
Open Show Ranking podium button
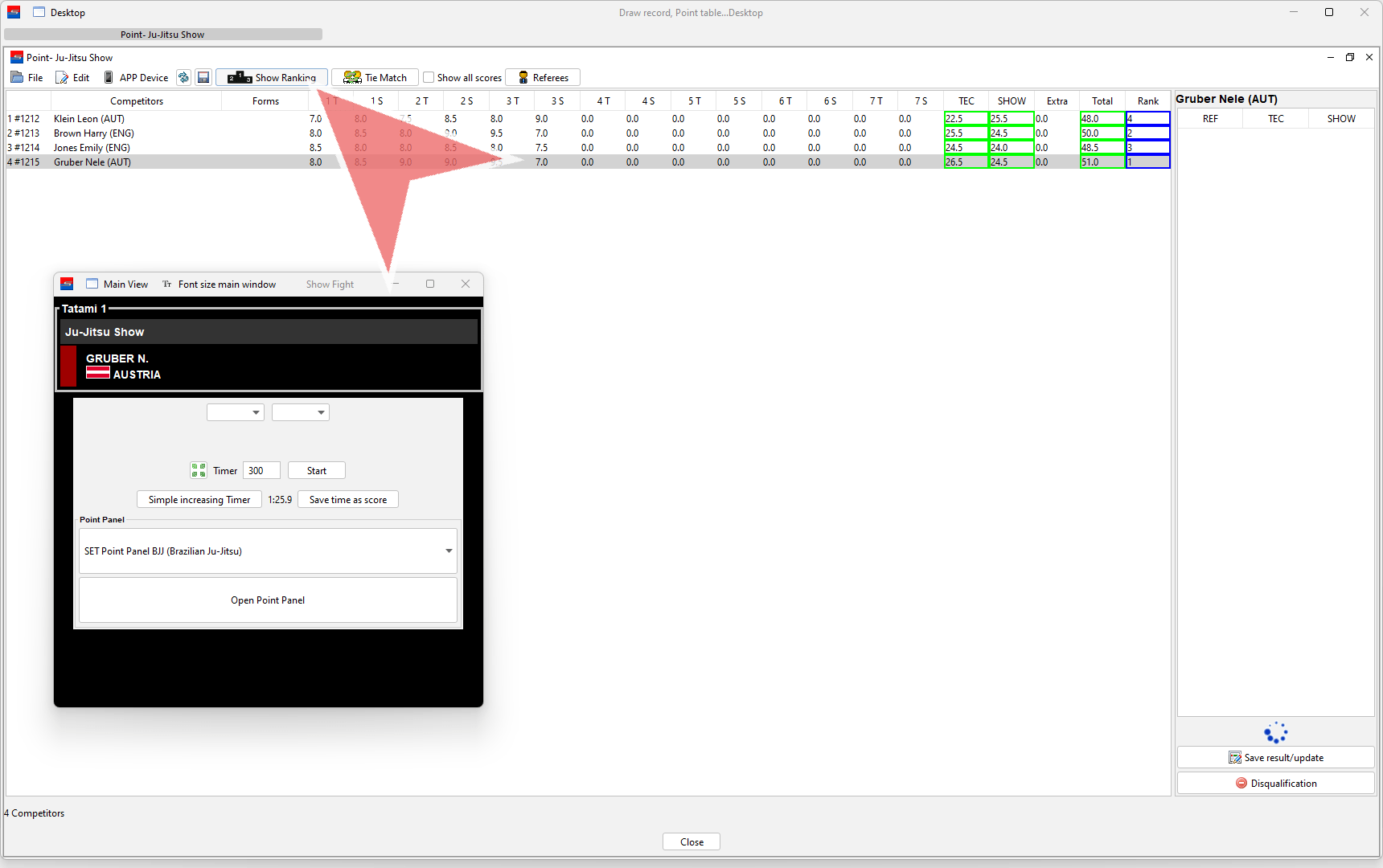tap(272, 78)
